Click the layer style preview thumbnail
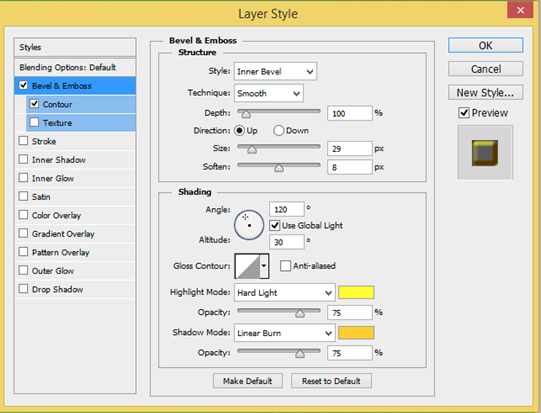This screenshot has height=413, width=541. tap(485, 153)
